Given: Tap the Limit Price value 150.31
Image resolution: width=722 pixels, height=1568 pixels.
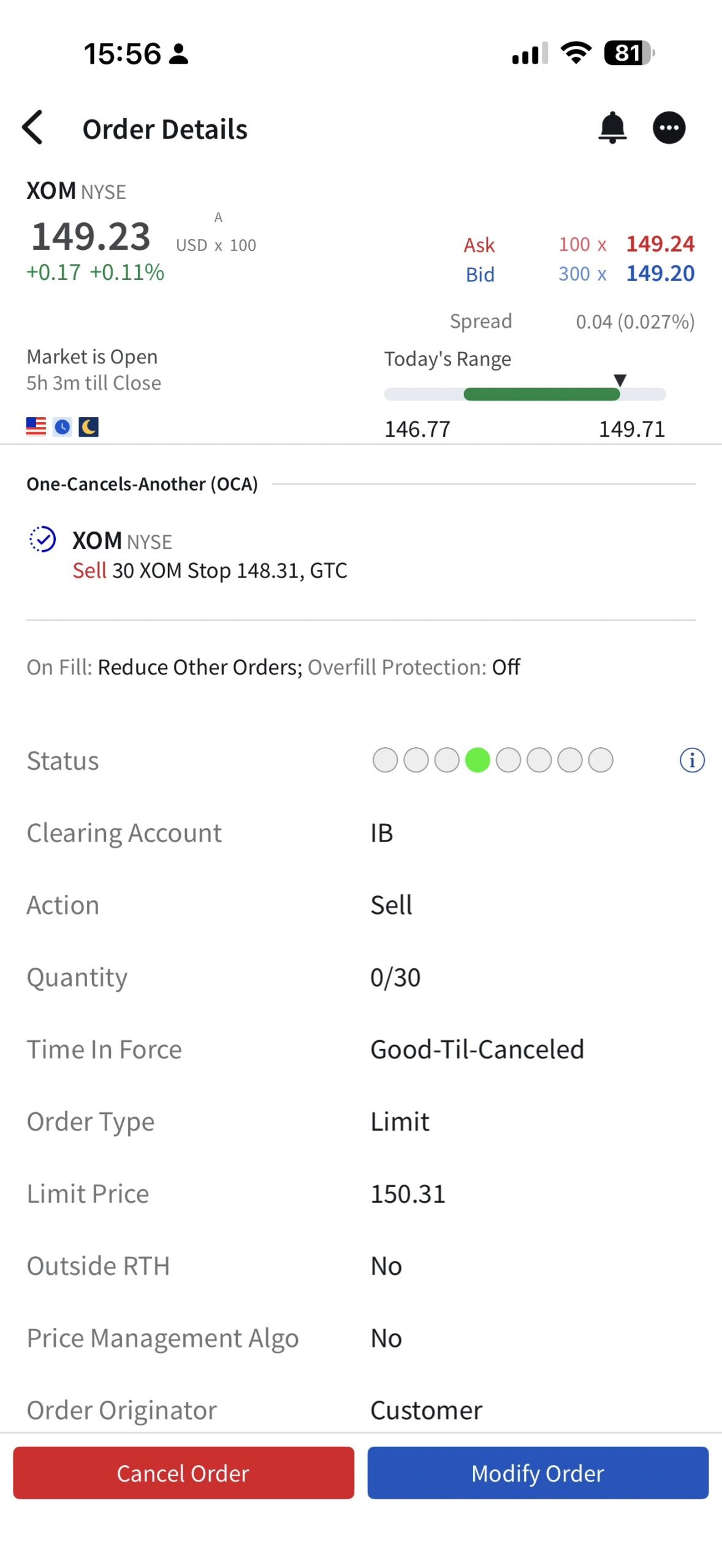Looking at the screenshot, I should (x=408, y=1194).
